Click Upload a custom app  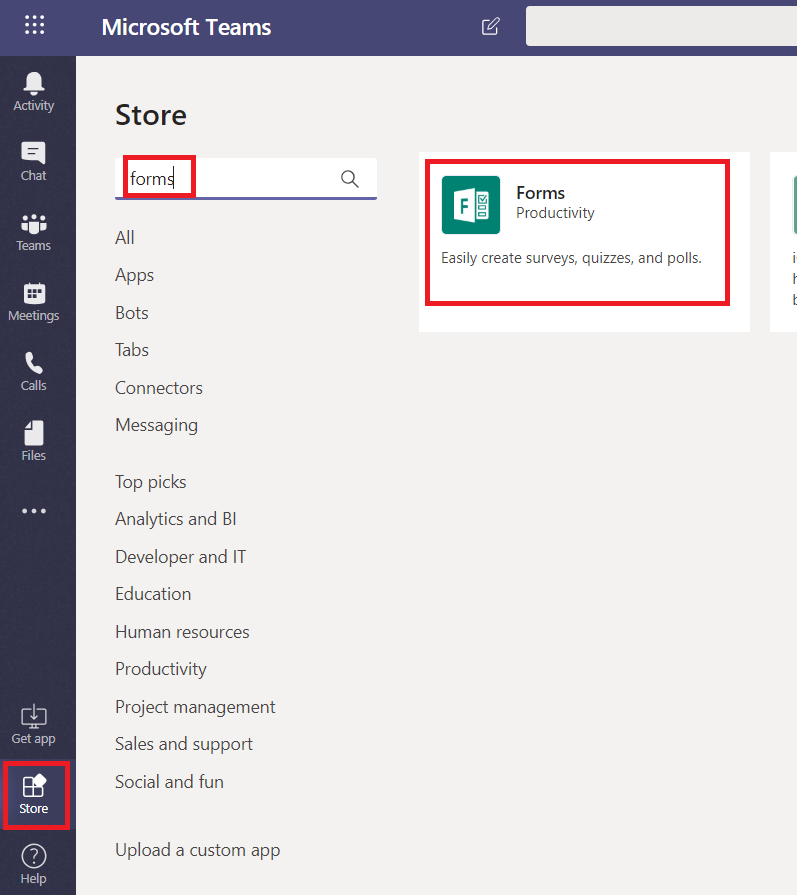click(198, 850)
